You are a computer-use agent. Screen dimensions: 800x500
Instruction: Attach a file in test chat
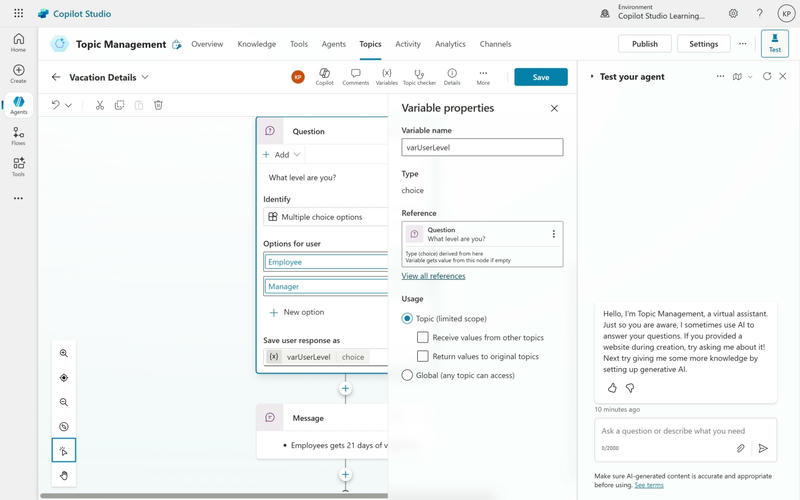click(x=740, y=448)
